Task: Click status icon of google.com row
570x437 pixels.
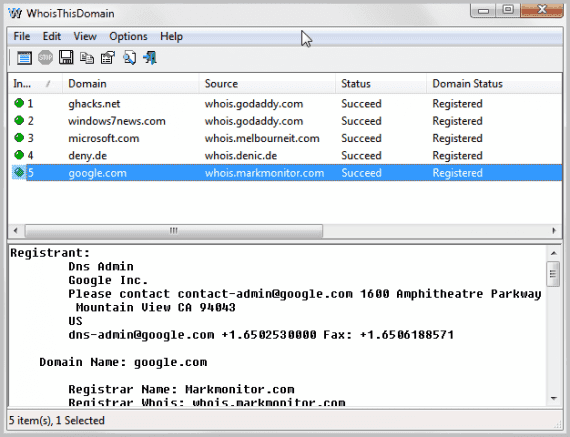Action: click(19, 172)
